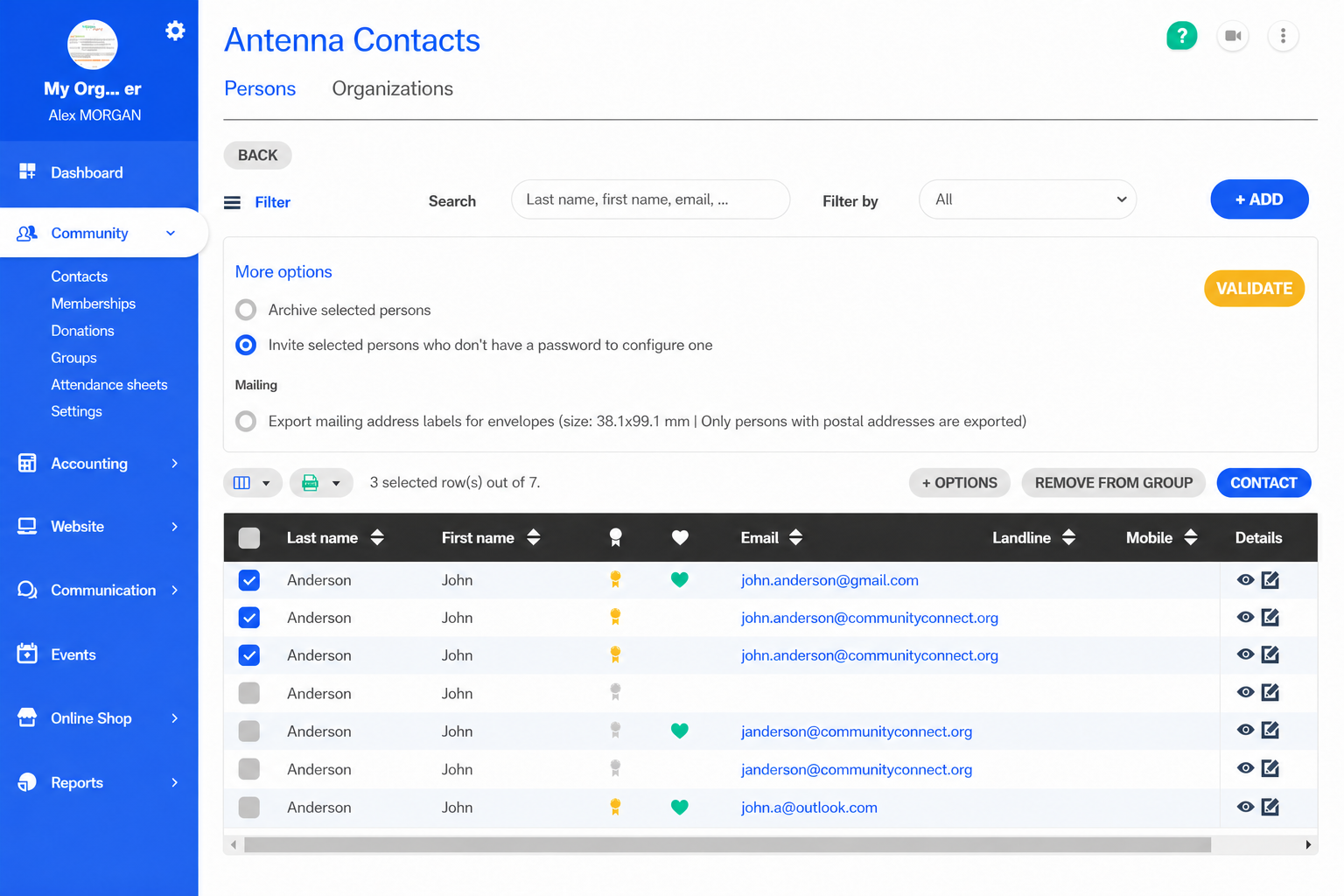Image resolution: width=1344 pixels, height=896 pixels.
Task: Click the REMOVE FROM GROUP button
Action: pyautogui.click(x=1113, y=483)
